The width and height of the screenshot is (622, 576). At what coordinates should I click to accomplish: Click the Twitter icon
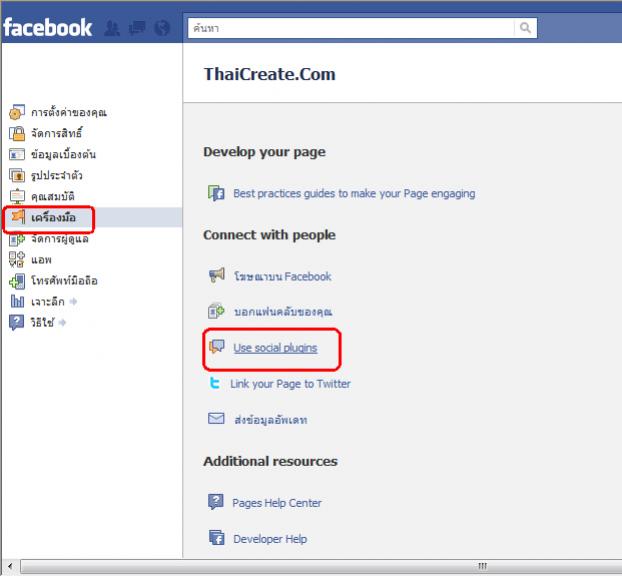pyautogui.click(x=215, y=383)
